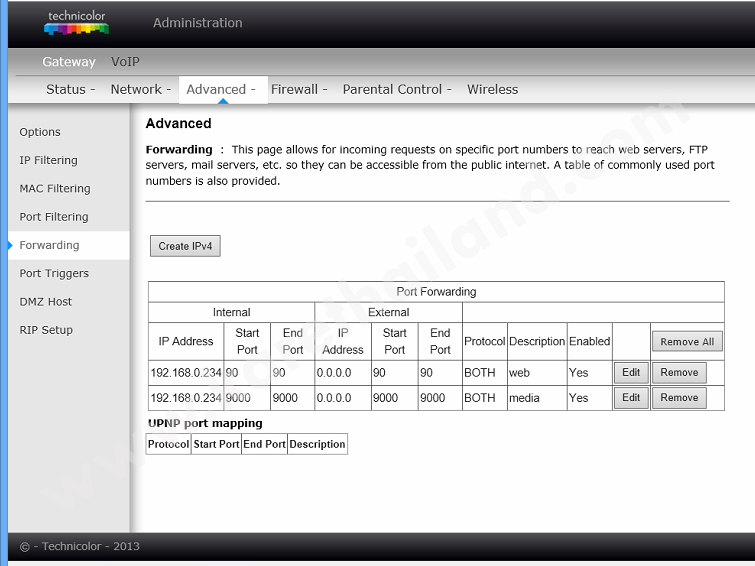Open the Gateway tab

coord(68,62)
